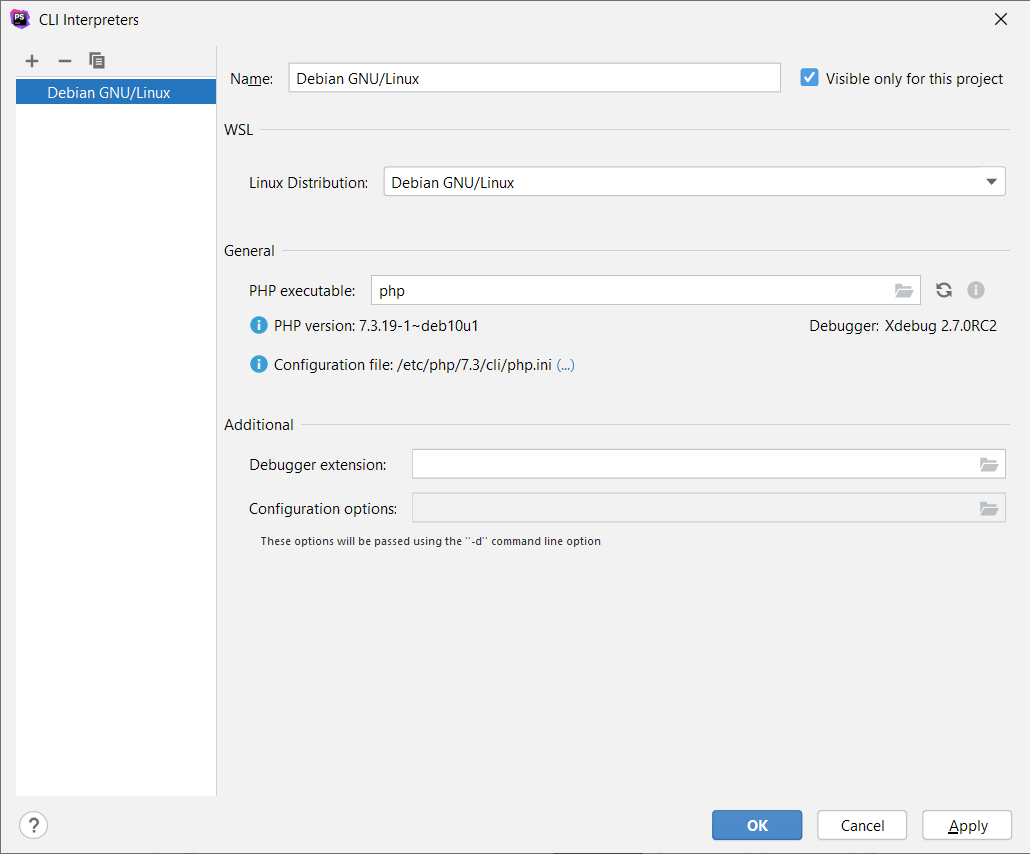Image resolution: width=1030 pixels, height=854 pixels.
Task: Browse for PHP executable folder icon
Action: (x=904, y=290)
